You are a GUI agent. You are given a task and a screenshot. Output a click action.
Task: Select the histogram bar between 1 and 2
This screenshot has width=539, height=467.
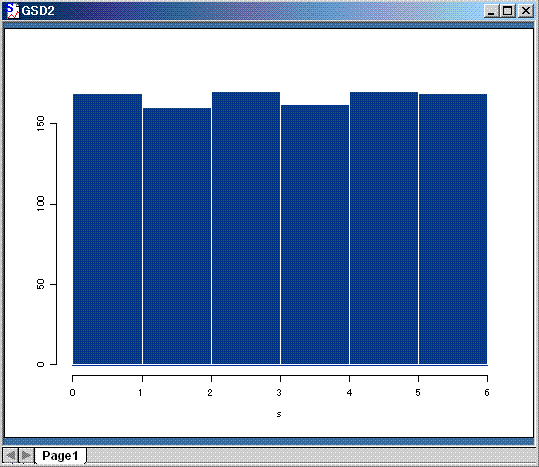coord(177,236)
